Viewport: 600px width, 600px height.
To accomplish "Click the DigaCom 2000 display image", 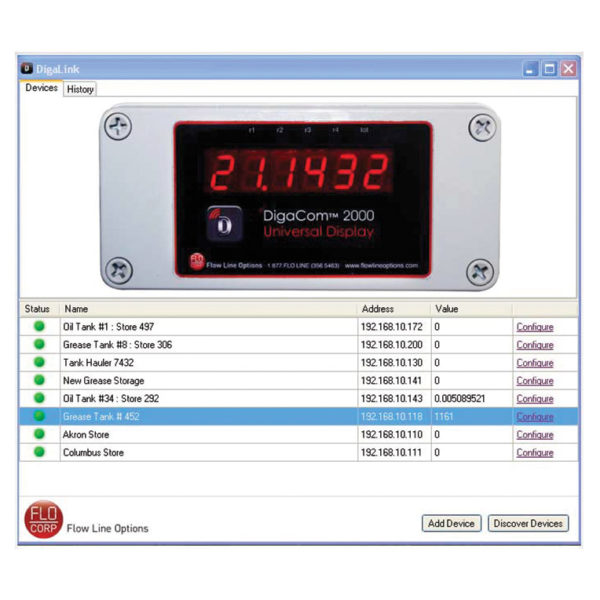I will tap(300, 197).
